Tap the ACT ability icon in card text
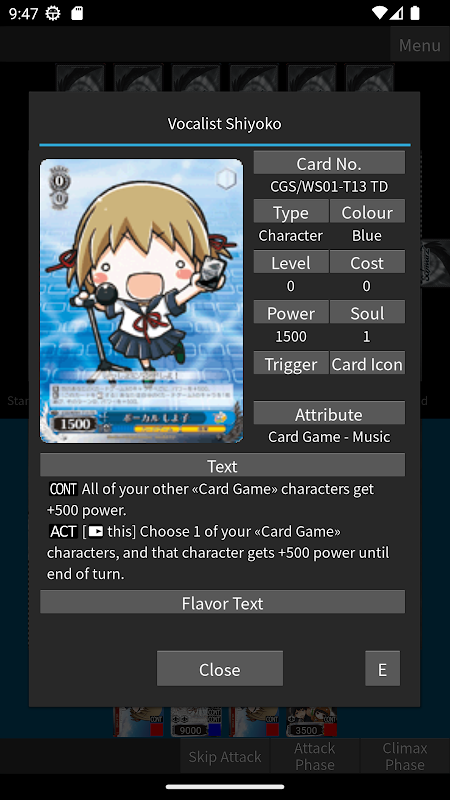 (x=63, y=532)
